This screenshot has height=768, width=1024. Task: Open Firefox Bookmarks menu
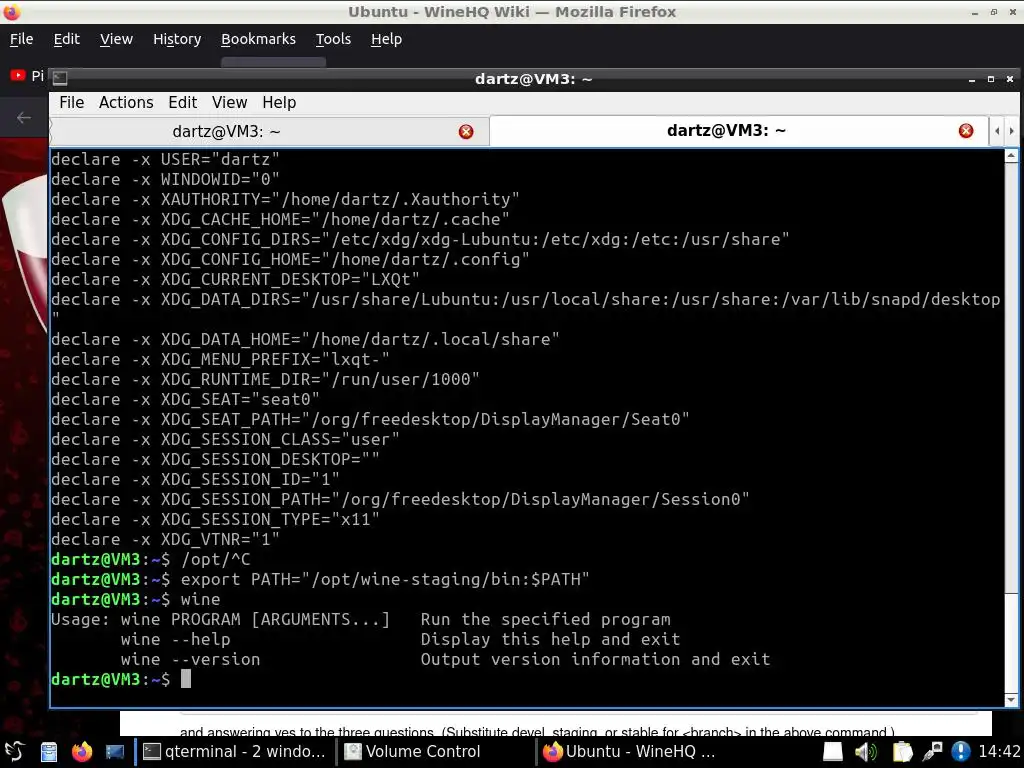[258, 39]
